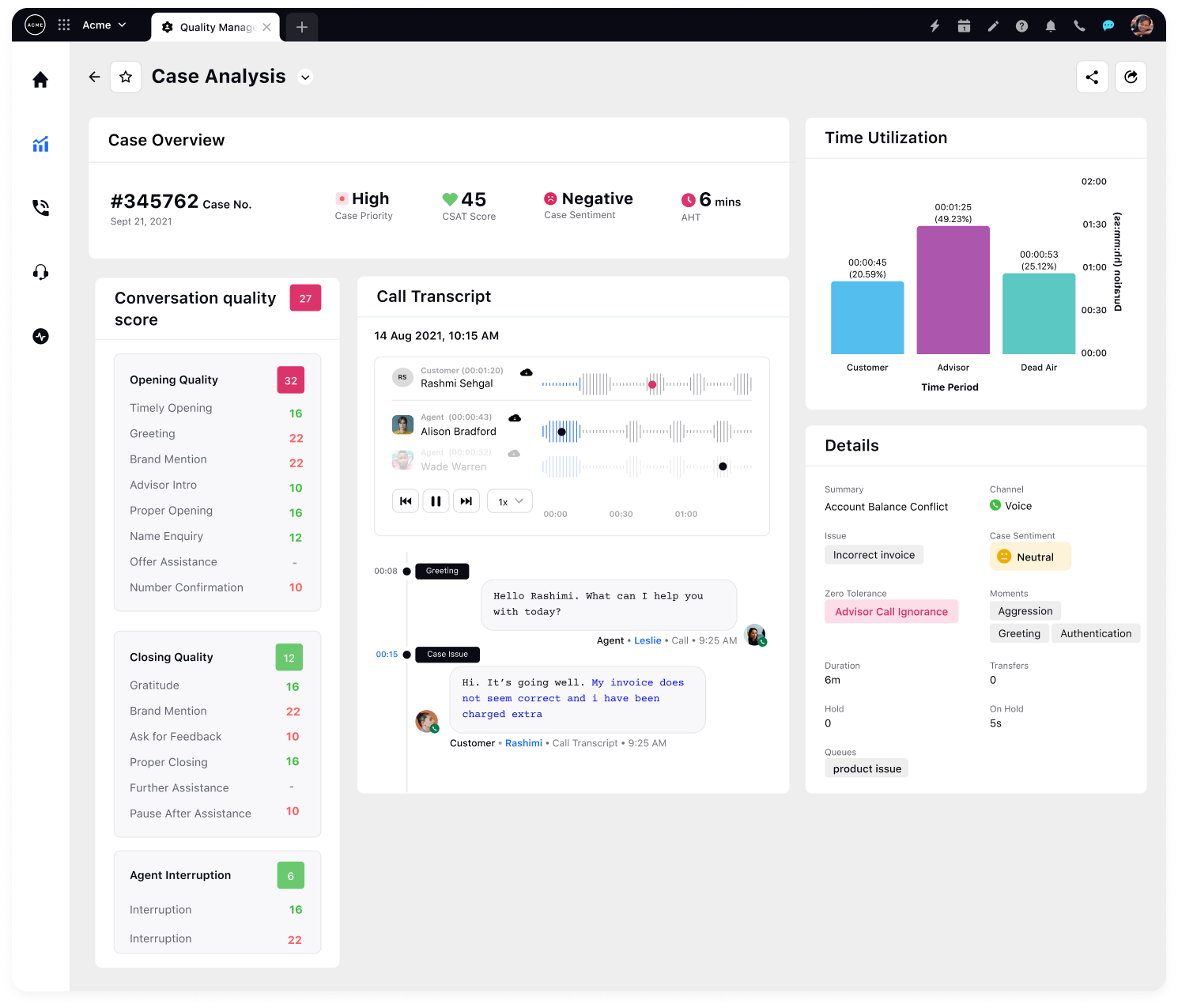Open the calls section via phone sidebar icon
This screenshot has width=1178, height=1008.
click(x=40, y=207)
